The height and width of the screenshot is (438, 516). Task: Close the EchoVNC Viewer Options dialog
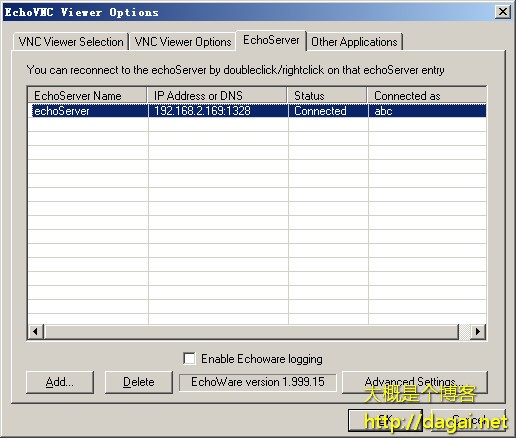[x=503, y=12]
